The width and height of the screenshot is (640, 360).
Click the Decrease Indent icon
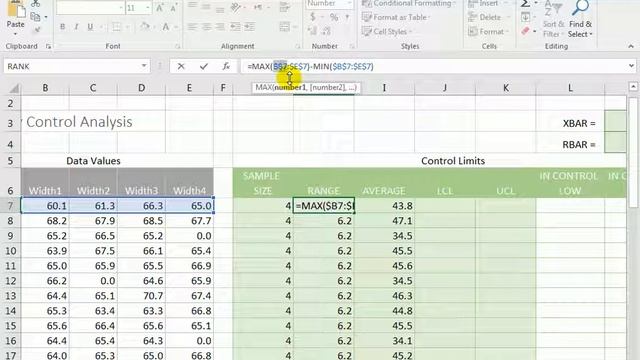point(236,27)
